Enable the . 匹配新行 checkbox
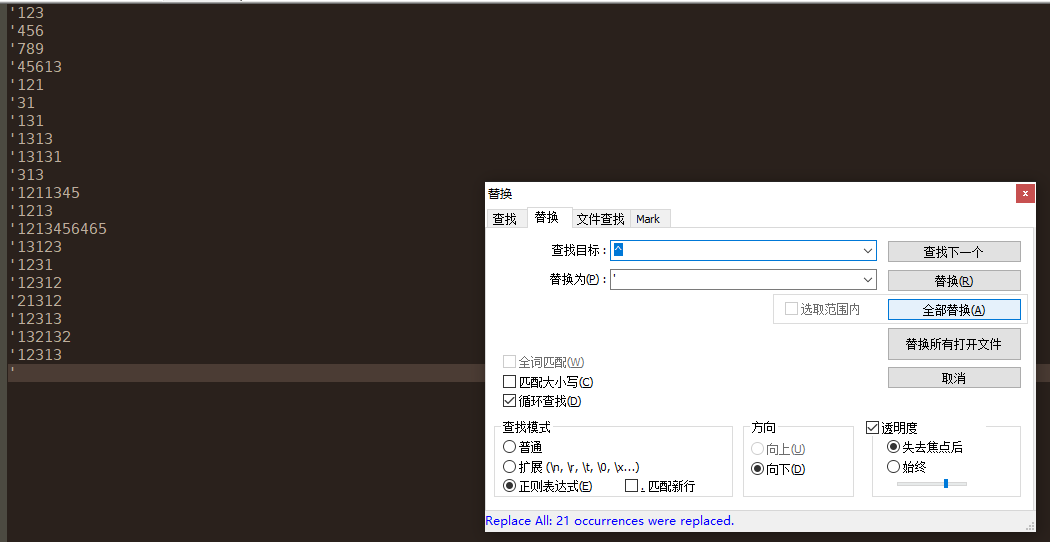1050x542 pixels. point(631,486)
